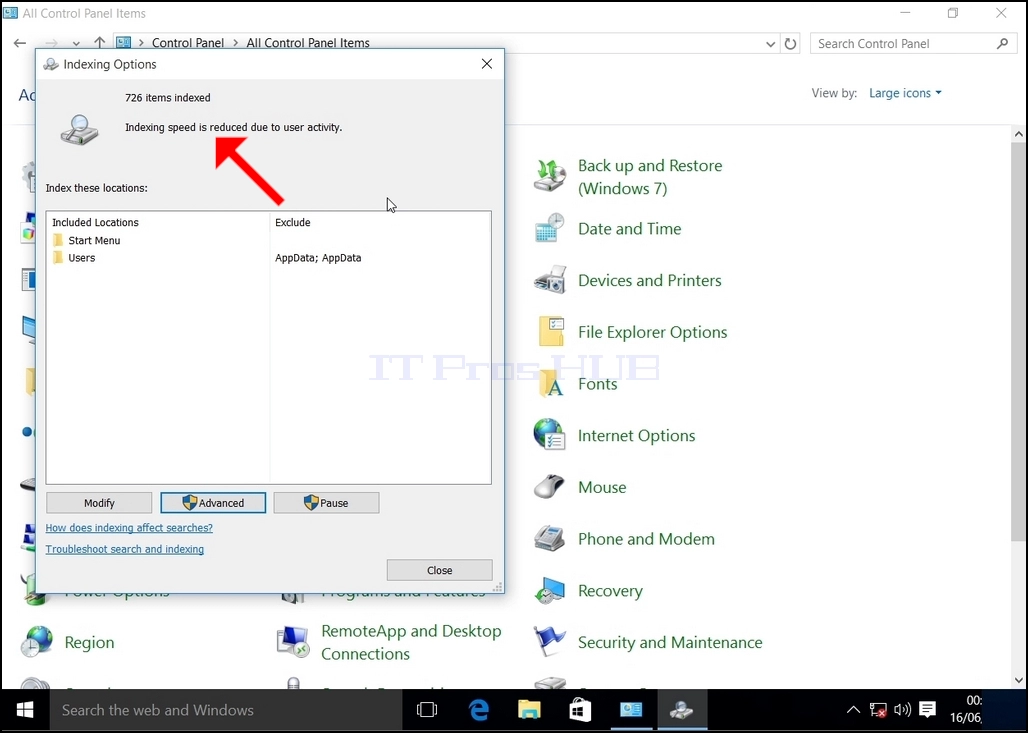Open Back up and Restore (Windows 7) icon
This screenshot has width=1028, height=733.
[x=549, y=176]
